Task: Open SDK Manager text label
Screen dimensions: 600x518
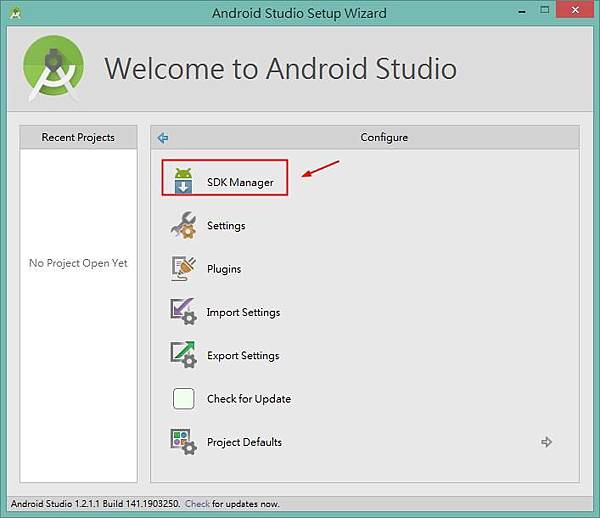Action: pyautogui.click(x=240, y=182)
